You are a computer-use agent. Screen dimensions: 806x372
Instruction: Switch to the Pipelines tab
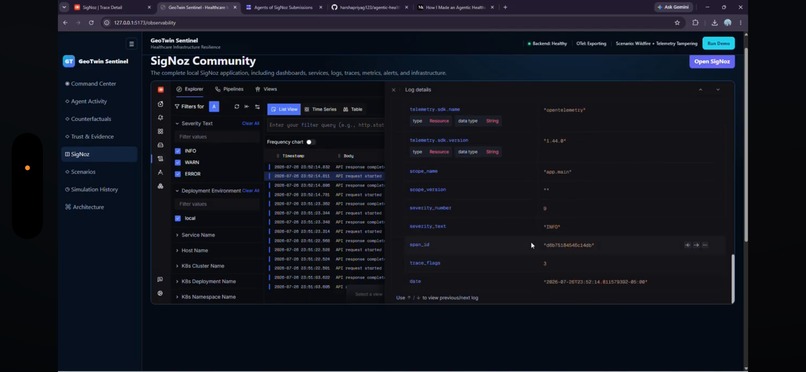[x=229, y=89]
